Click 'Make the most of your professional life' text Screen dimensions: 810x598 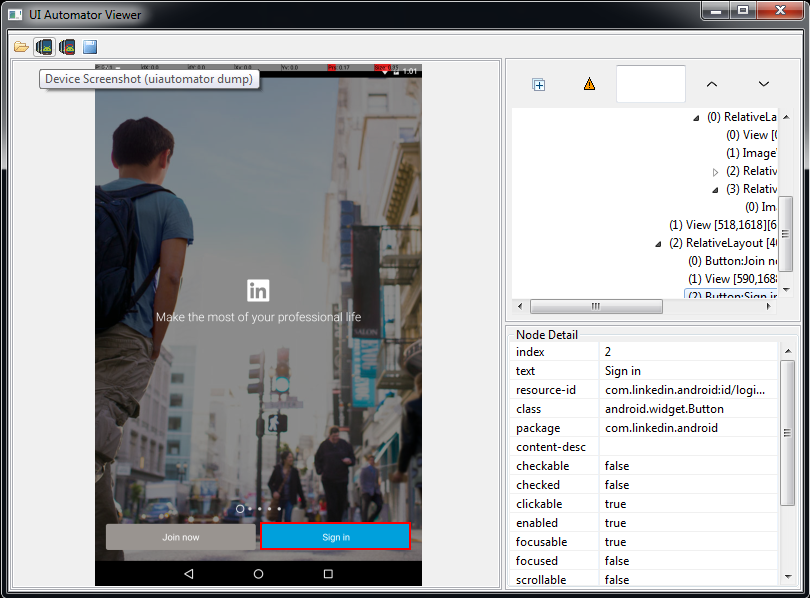258,317
